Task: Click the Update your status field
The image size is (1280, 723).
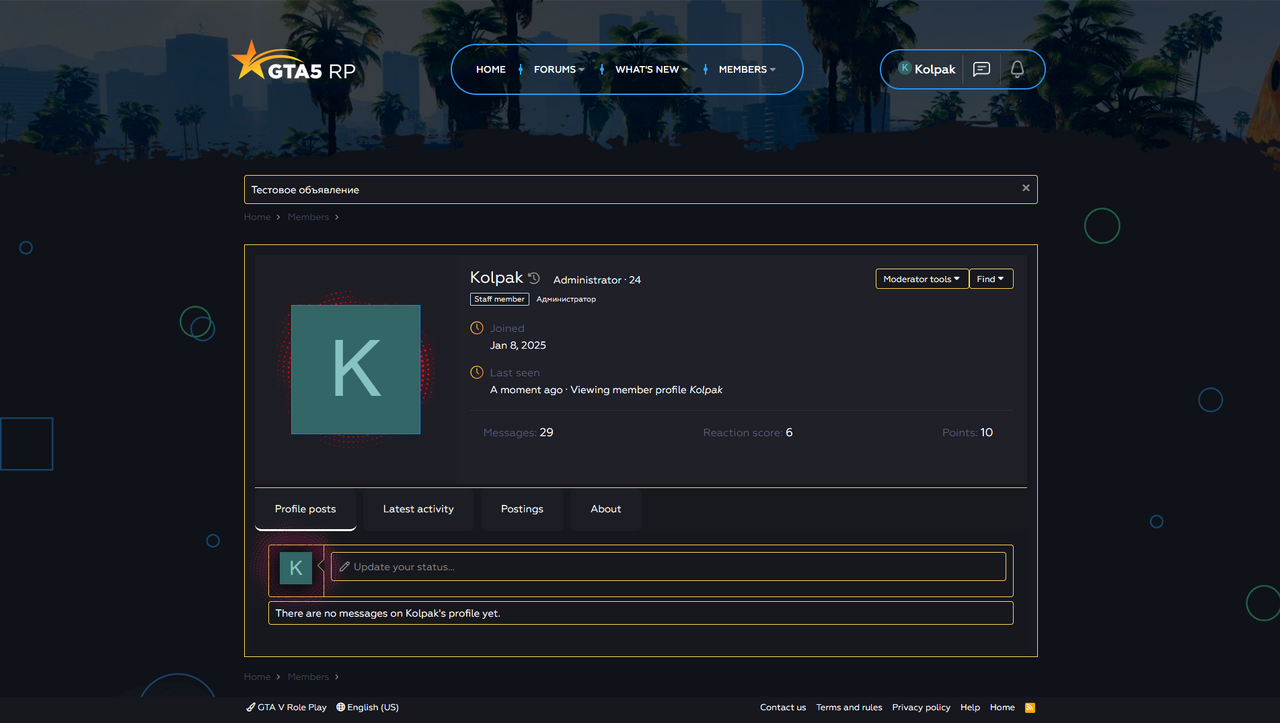Action: click(668, 567)
